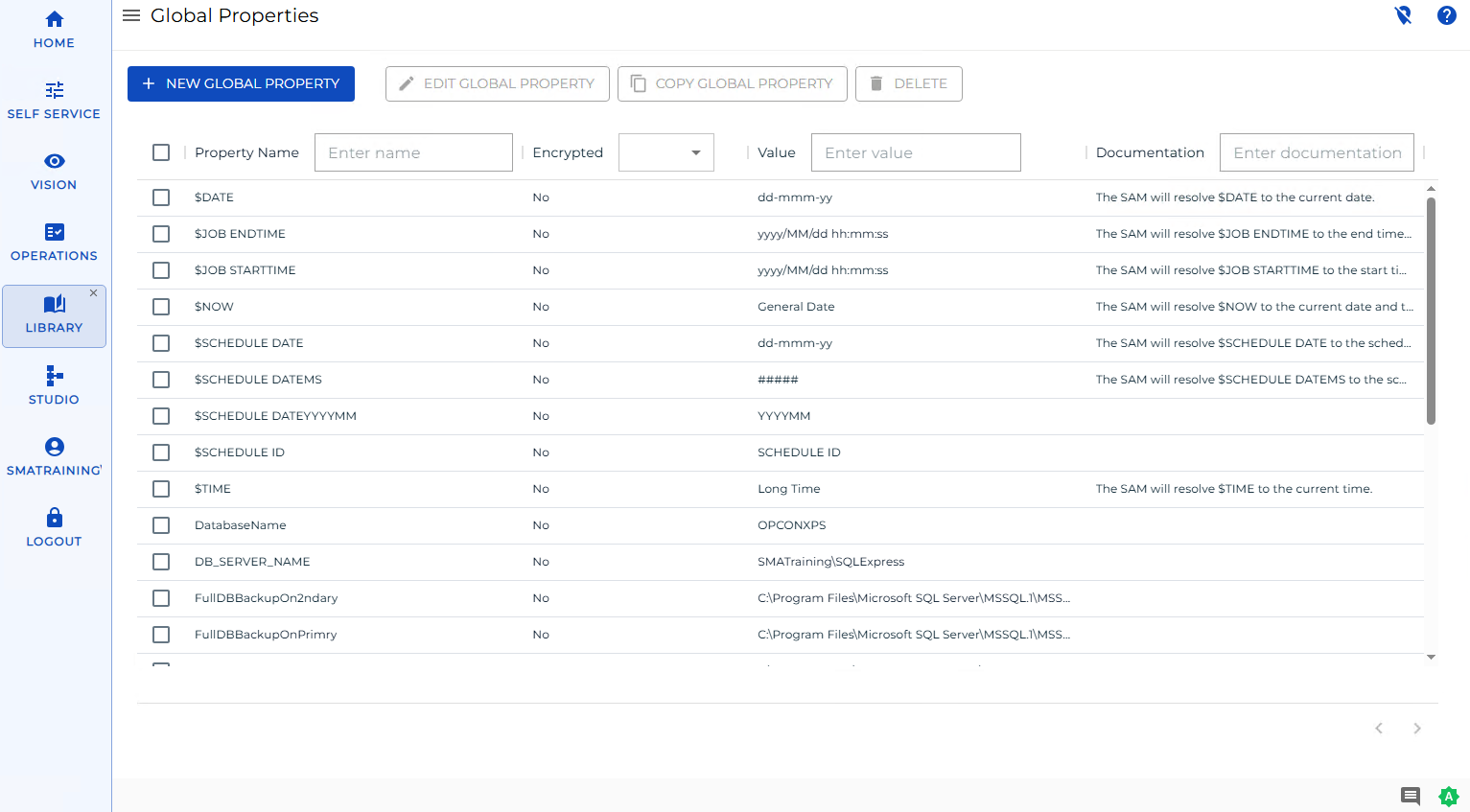Click the ##### value cell

[778, 380]
